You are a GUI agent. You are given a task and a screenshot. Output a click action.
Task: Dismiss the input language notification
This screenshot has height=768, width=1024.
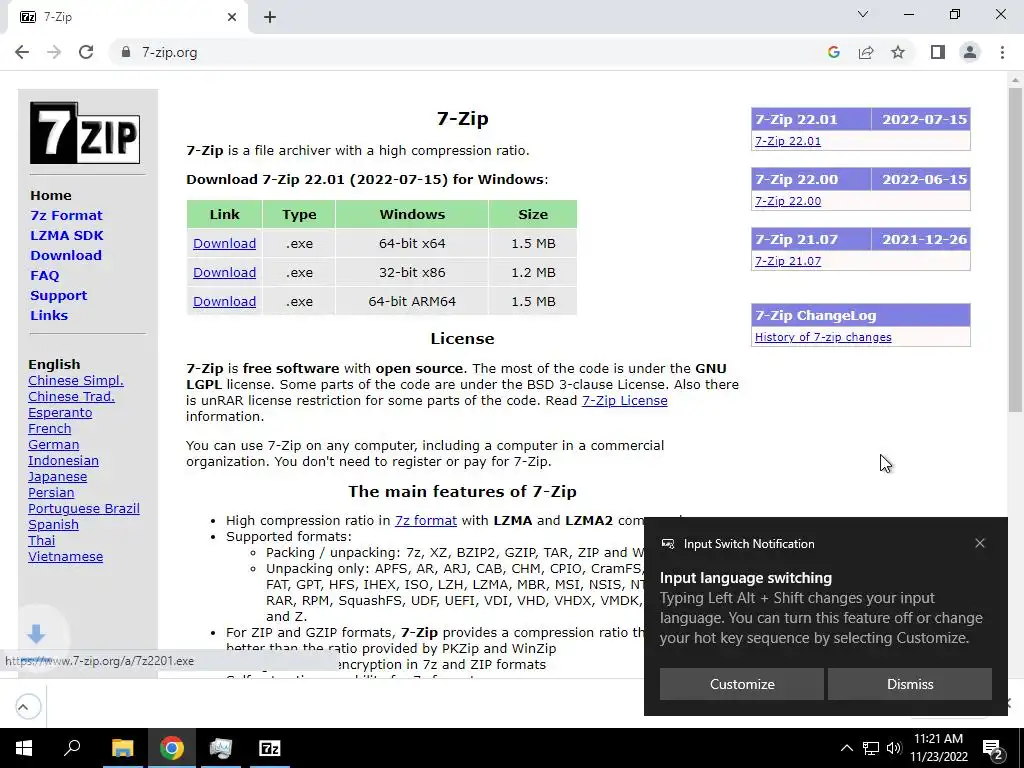[910, 684]
